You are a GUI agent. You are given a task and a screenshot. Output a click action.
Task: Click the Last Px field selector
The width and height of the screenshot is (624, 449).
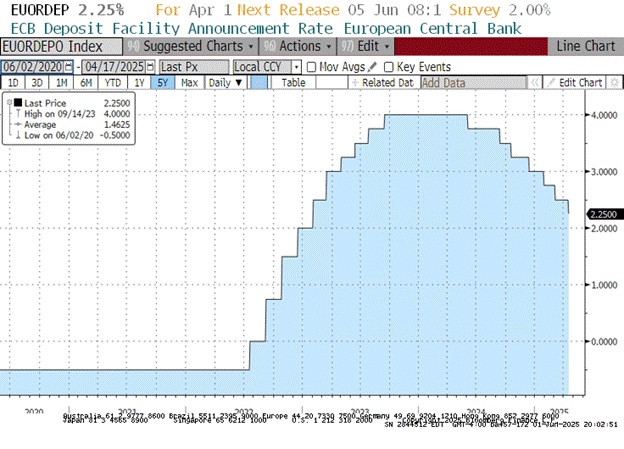[x=194, y=67]
